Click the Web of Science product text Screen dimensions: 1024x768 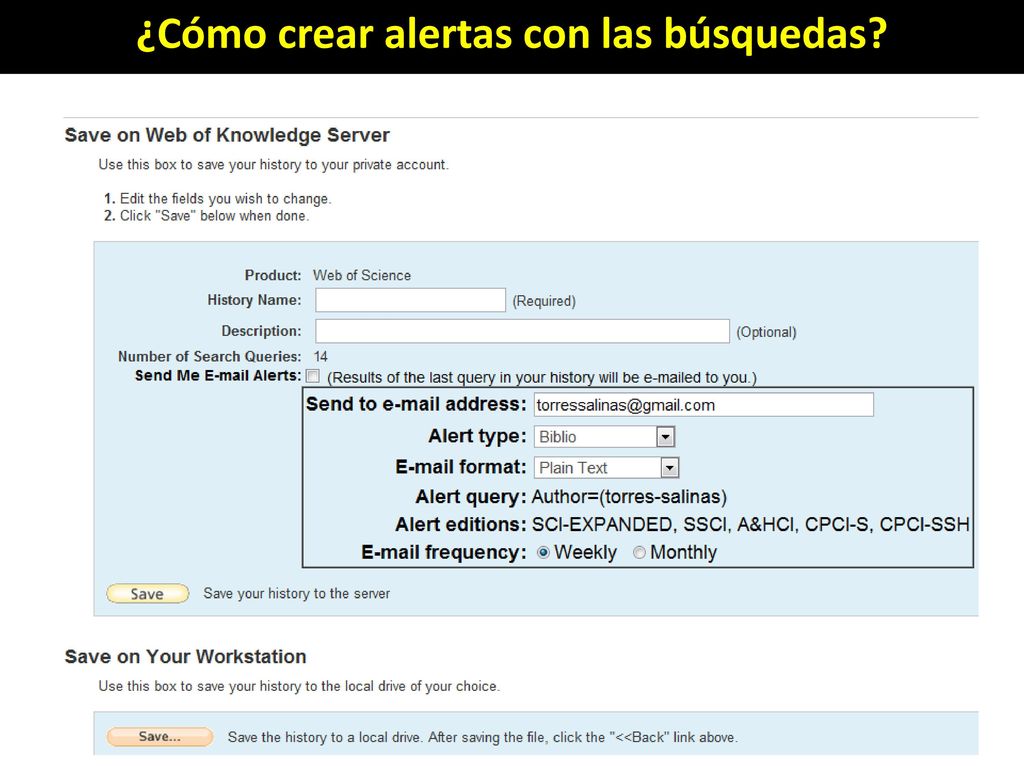362,276
